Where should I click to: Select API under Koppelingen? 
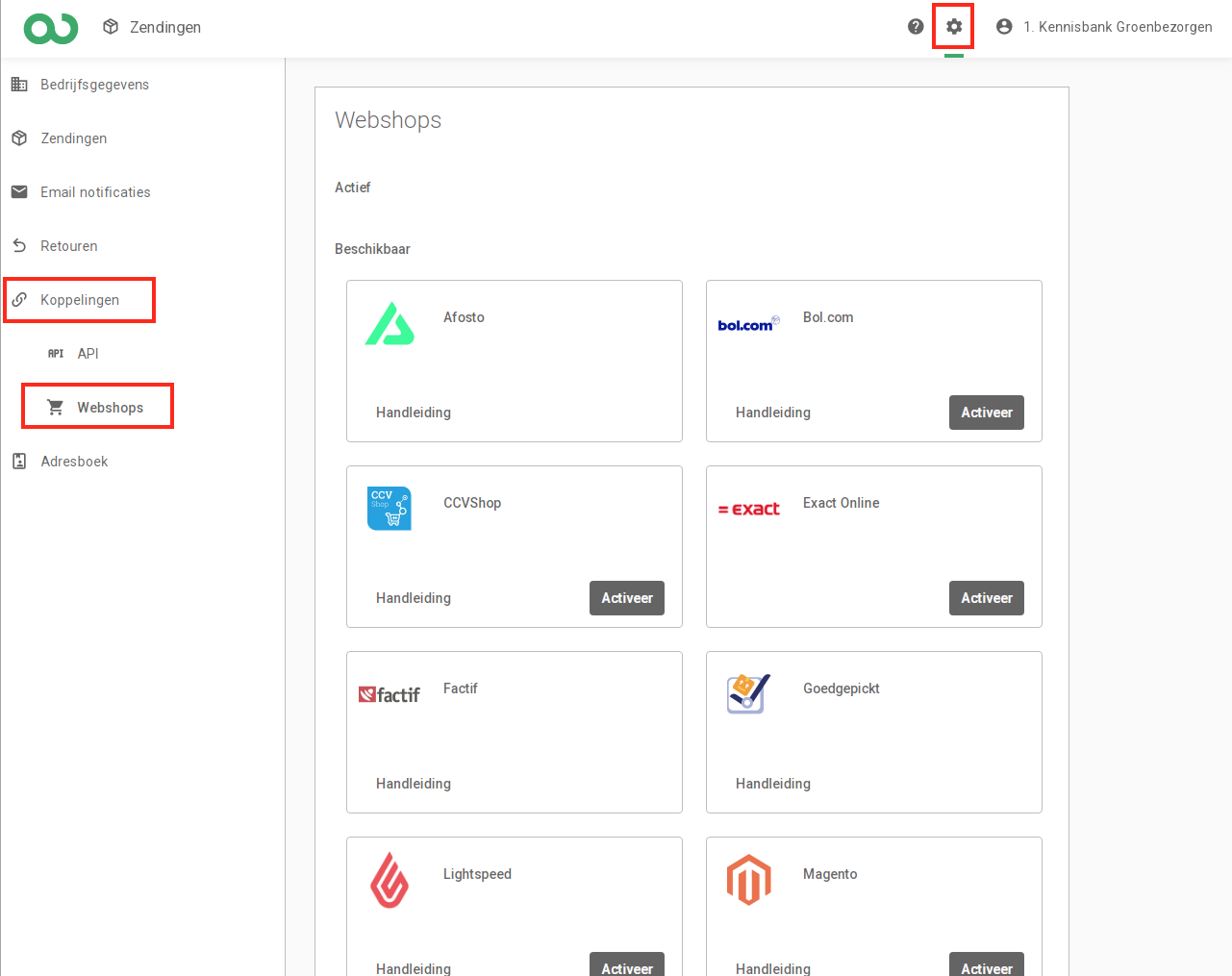click(x=88, y=354)
